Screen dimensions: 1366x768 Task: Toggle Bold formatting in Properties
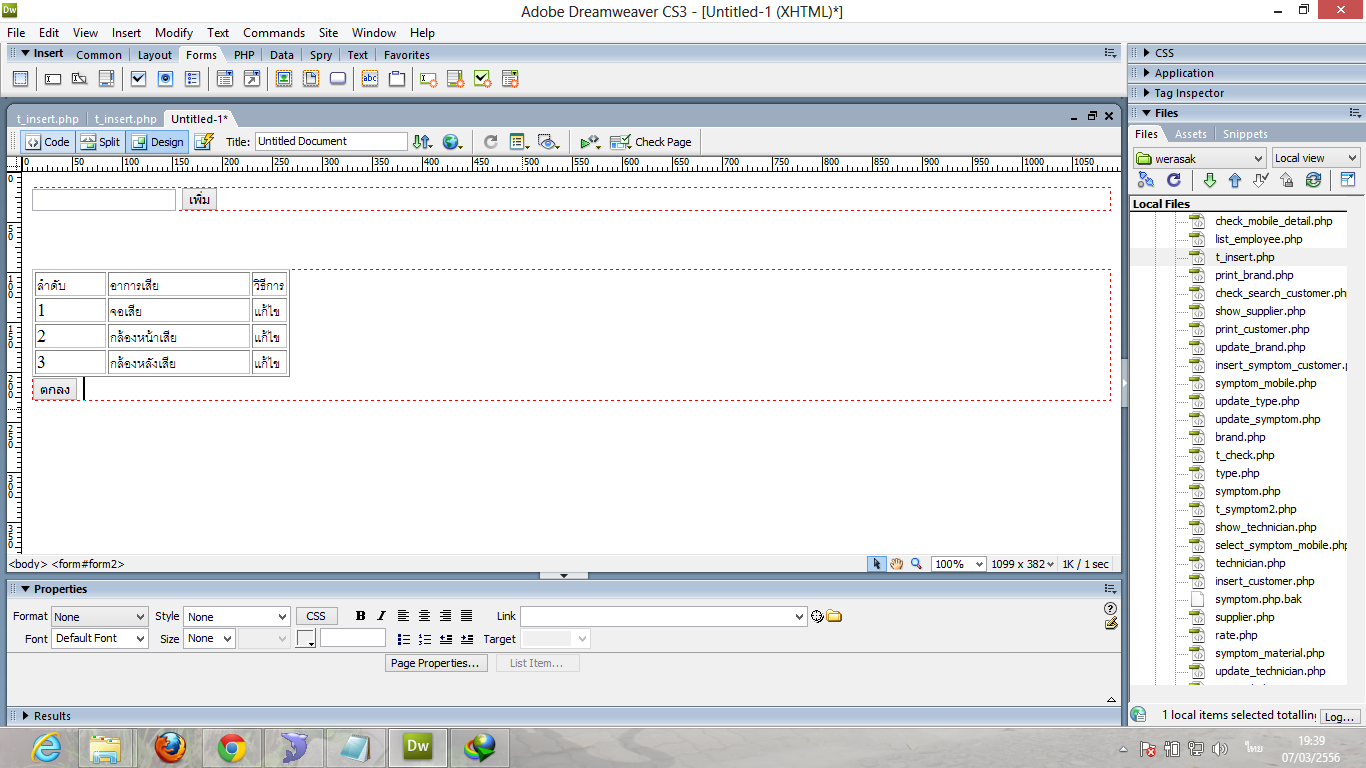pyautogui.click(x=361, y=616)
